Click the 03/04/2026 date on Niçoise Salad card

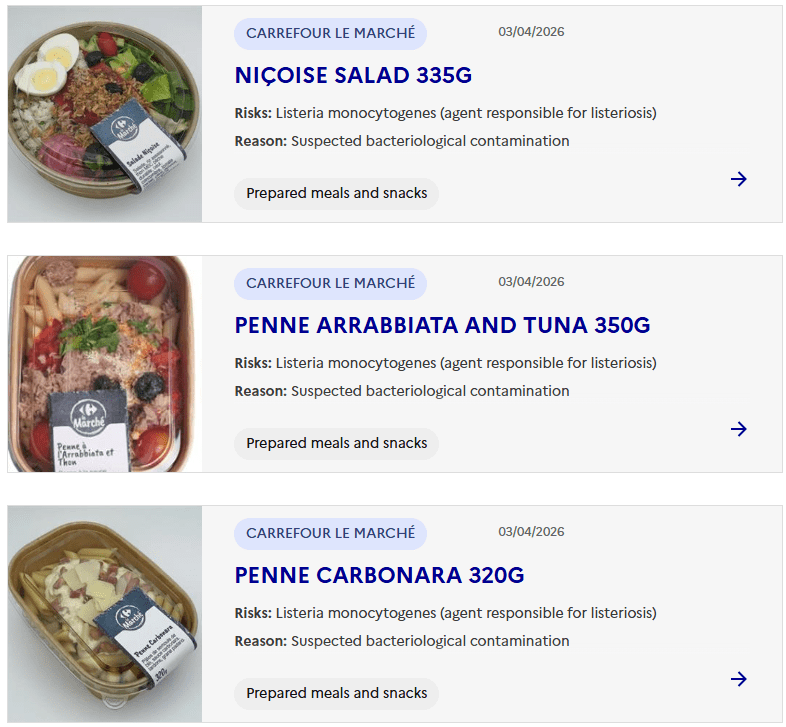[x=531, y=32]
